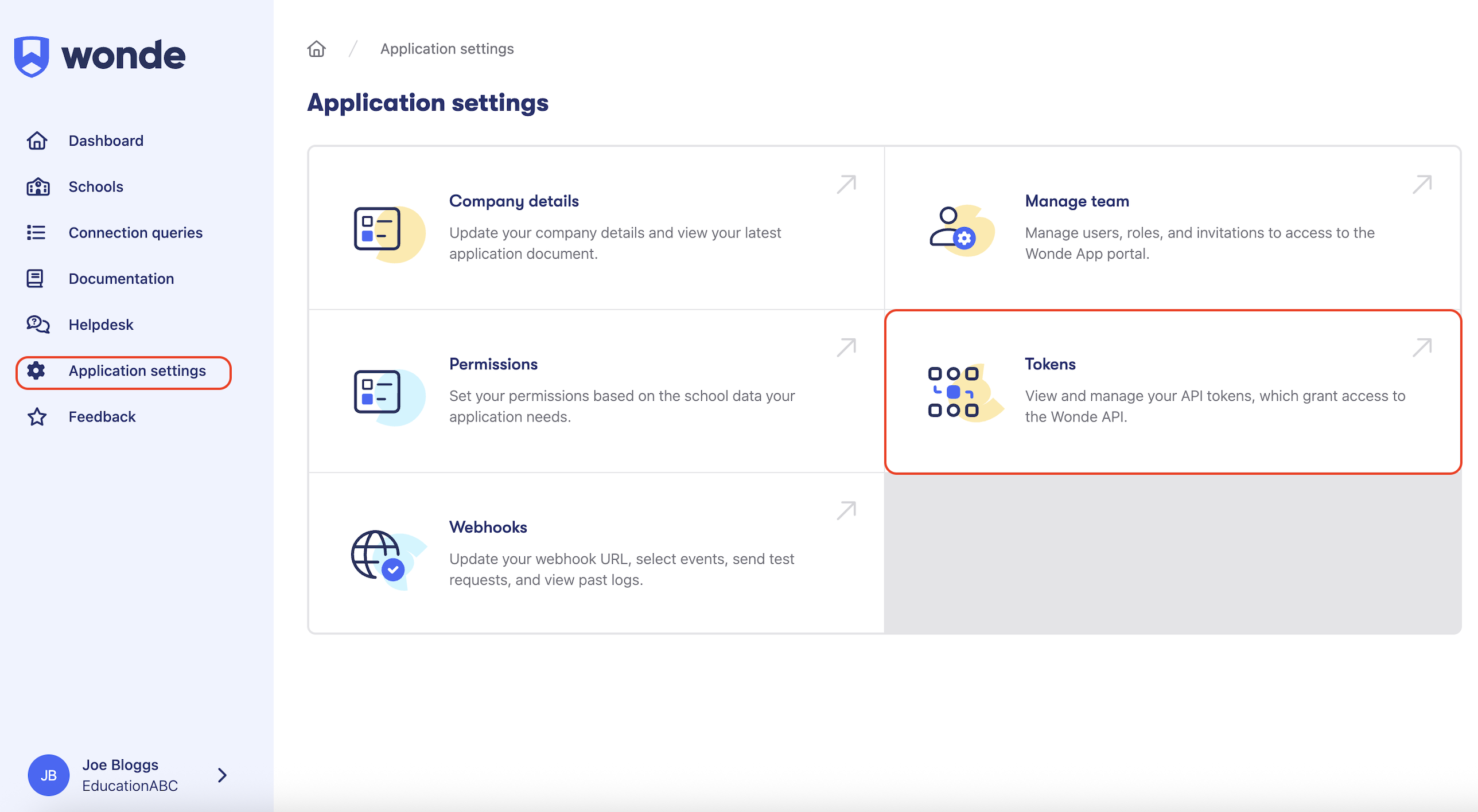Click the Permissions card description text
The image size is (1478, 812).
[622, 406]
